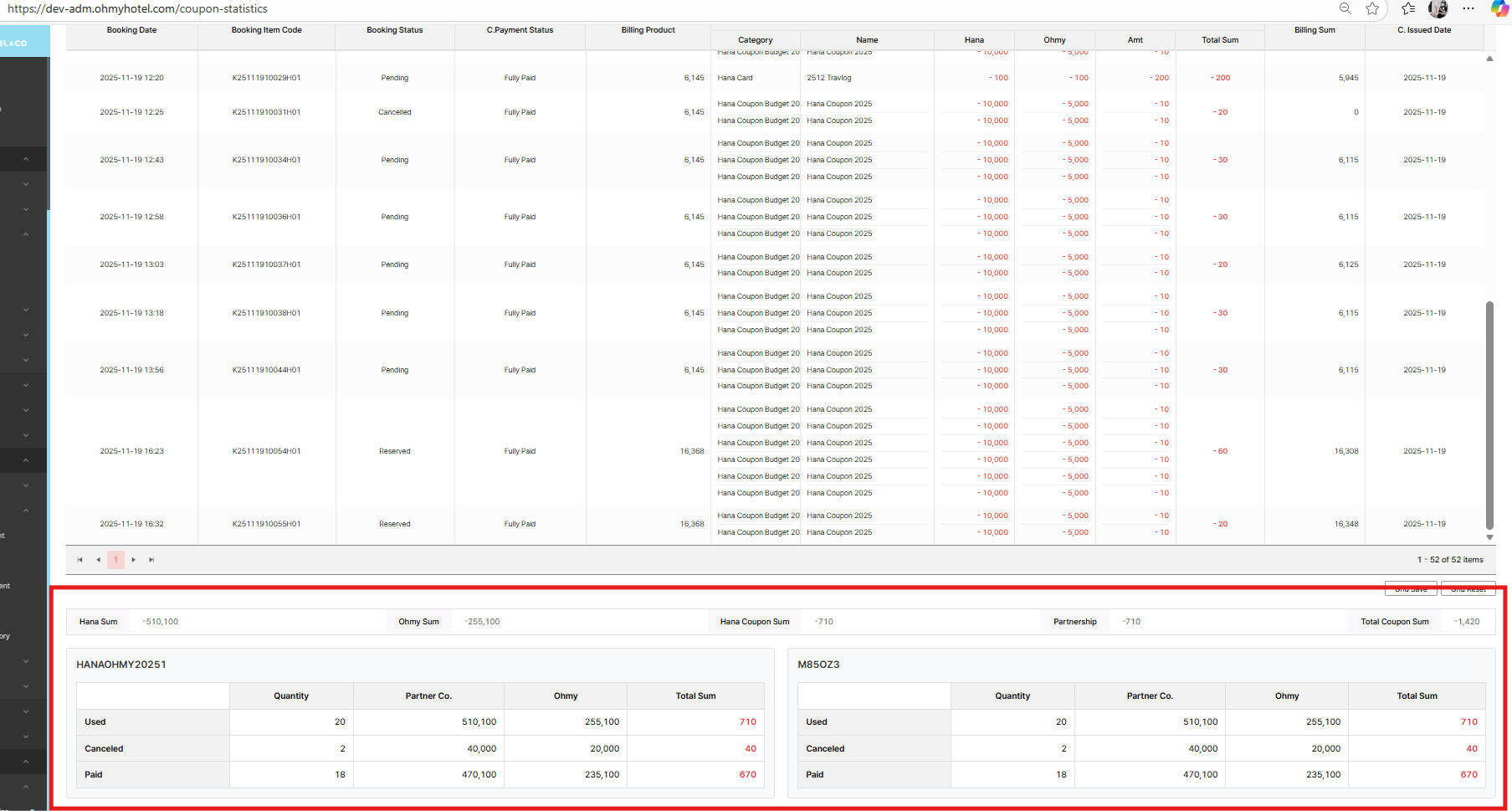
Task: Click the browser zoom-out magnifier icon
Action: coord(1345,8)
